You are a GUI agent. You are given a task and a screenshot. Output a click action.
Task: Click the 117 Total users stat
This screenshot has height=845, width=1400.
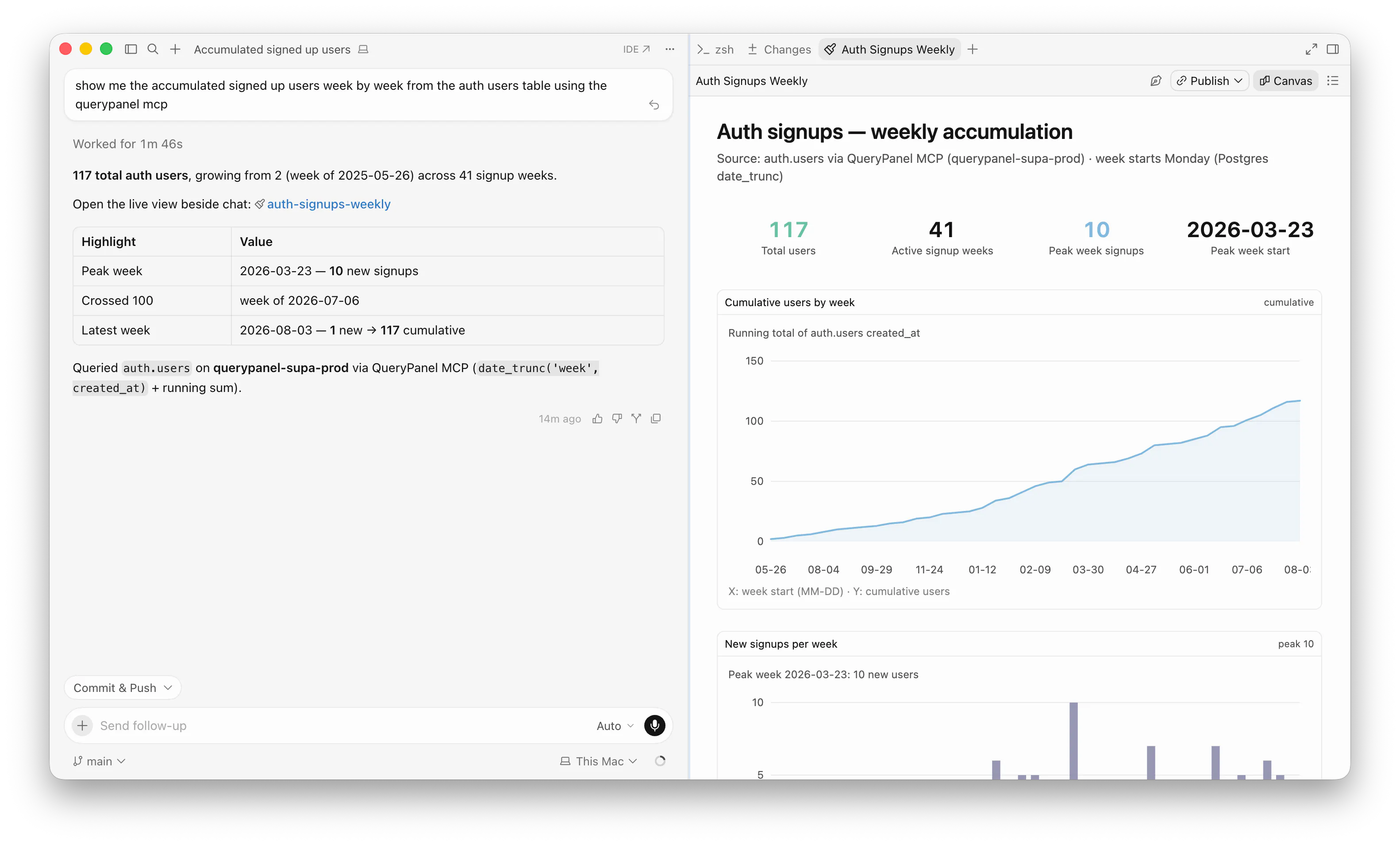788,238
